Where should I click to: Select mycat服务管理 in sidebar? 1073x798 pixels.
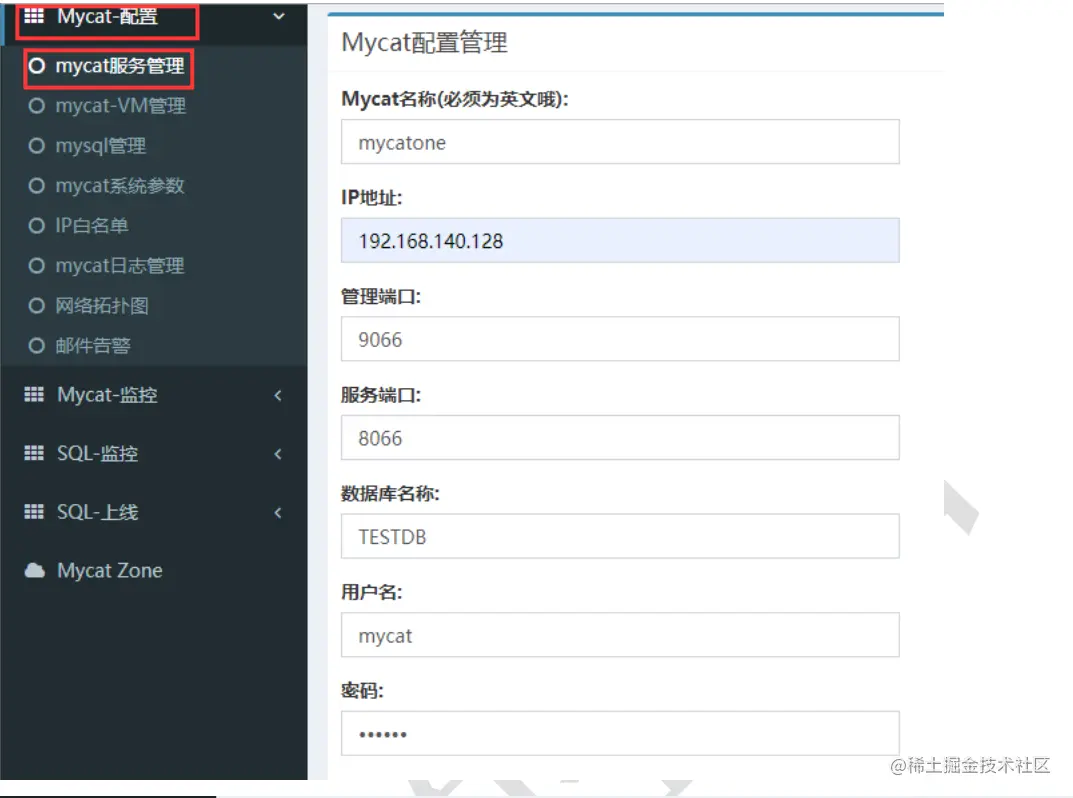point(120,66)
